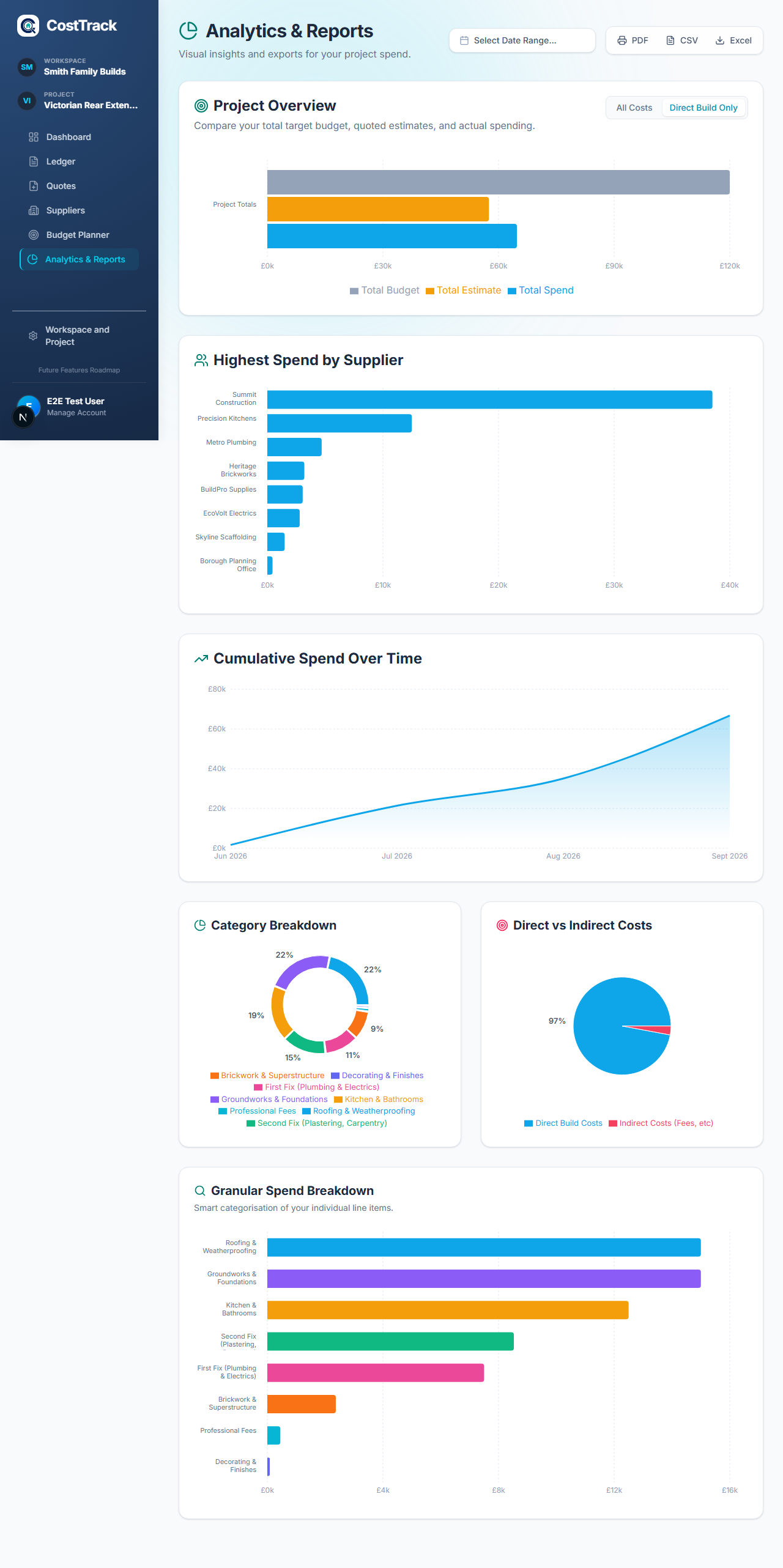This screenshot has width=783, height=1568.
Task: Click the E2E Test User avatar
Action: tap(29, 407)
